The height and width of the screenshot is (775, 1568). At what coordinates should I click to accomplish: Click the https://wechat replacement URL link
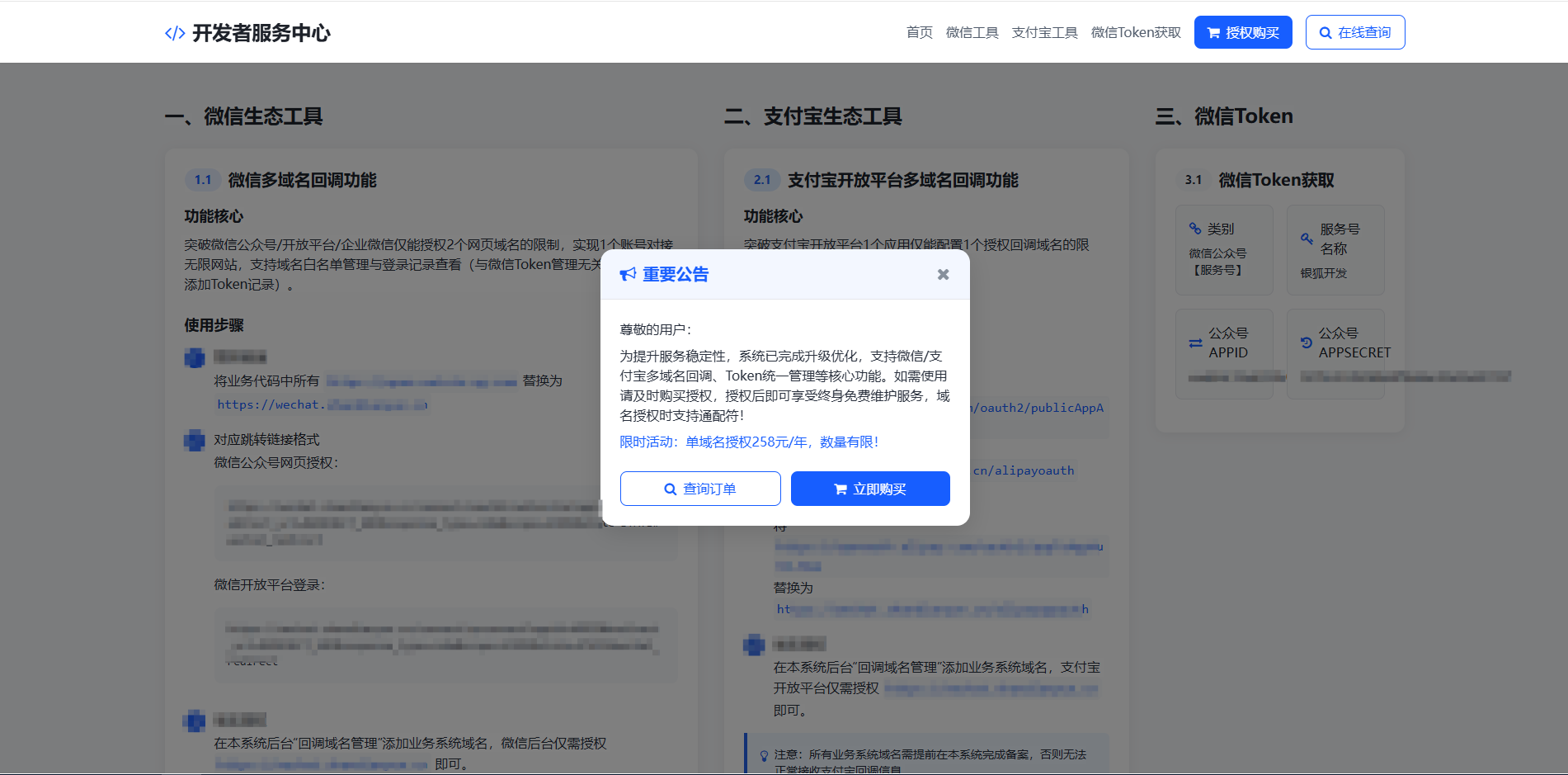coord(322,404)
